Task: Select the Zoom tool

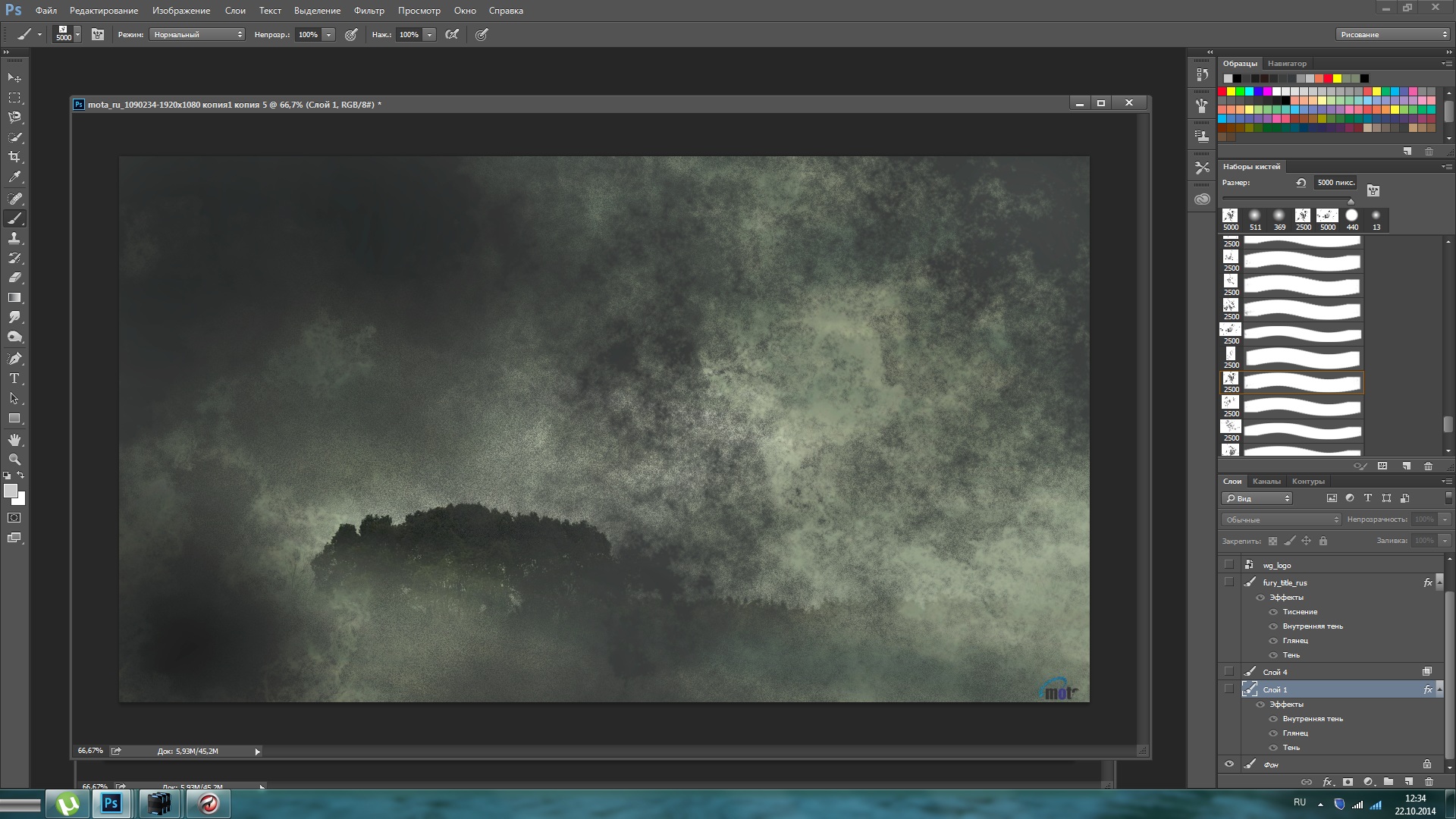Action: point(14,460)
